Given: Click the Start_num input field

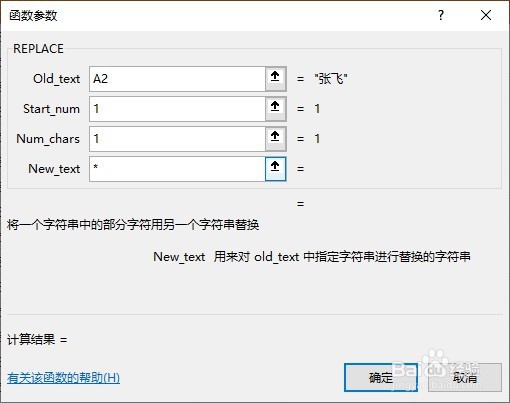Looking at the screenshot, I should [x=177, y=109].
